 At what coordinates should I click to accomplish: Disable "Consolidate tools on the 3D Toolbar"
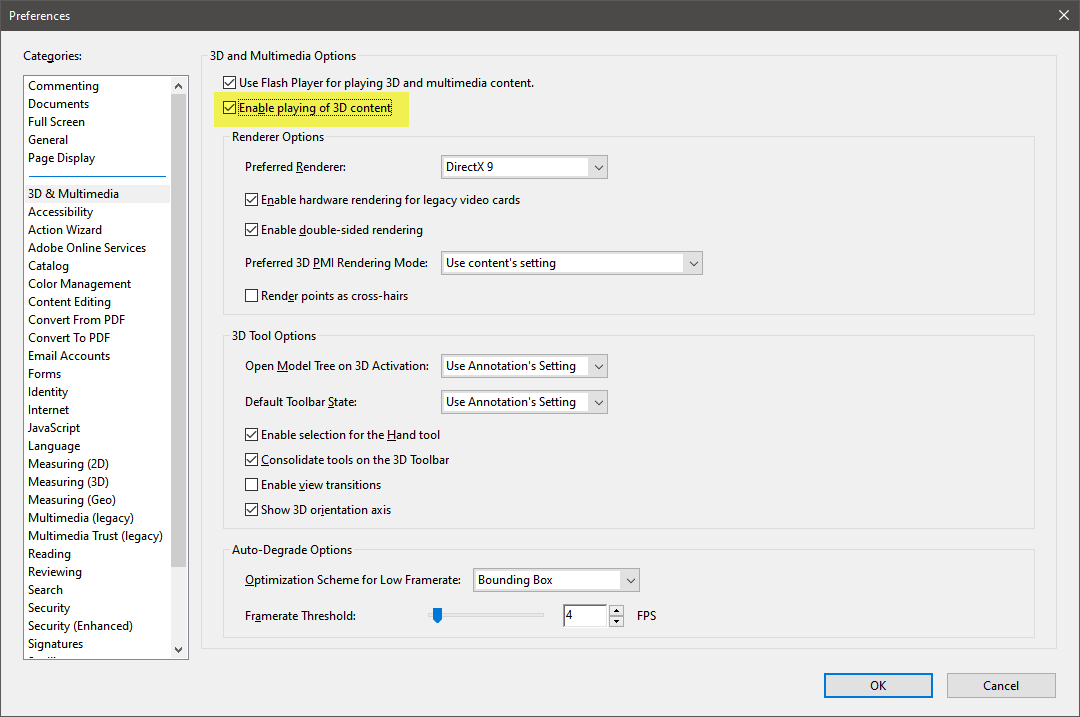point(251,459)
